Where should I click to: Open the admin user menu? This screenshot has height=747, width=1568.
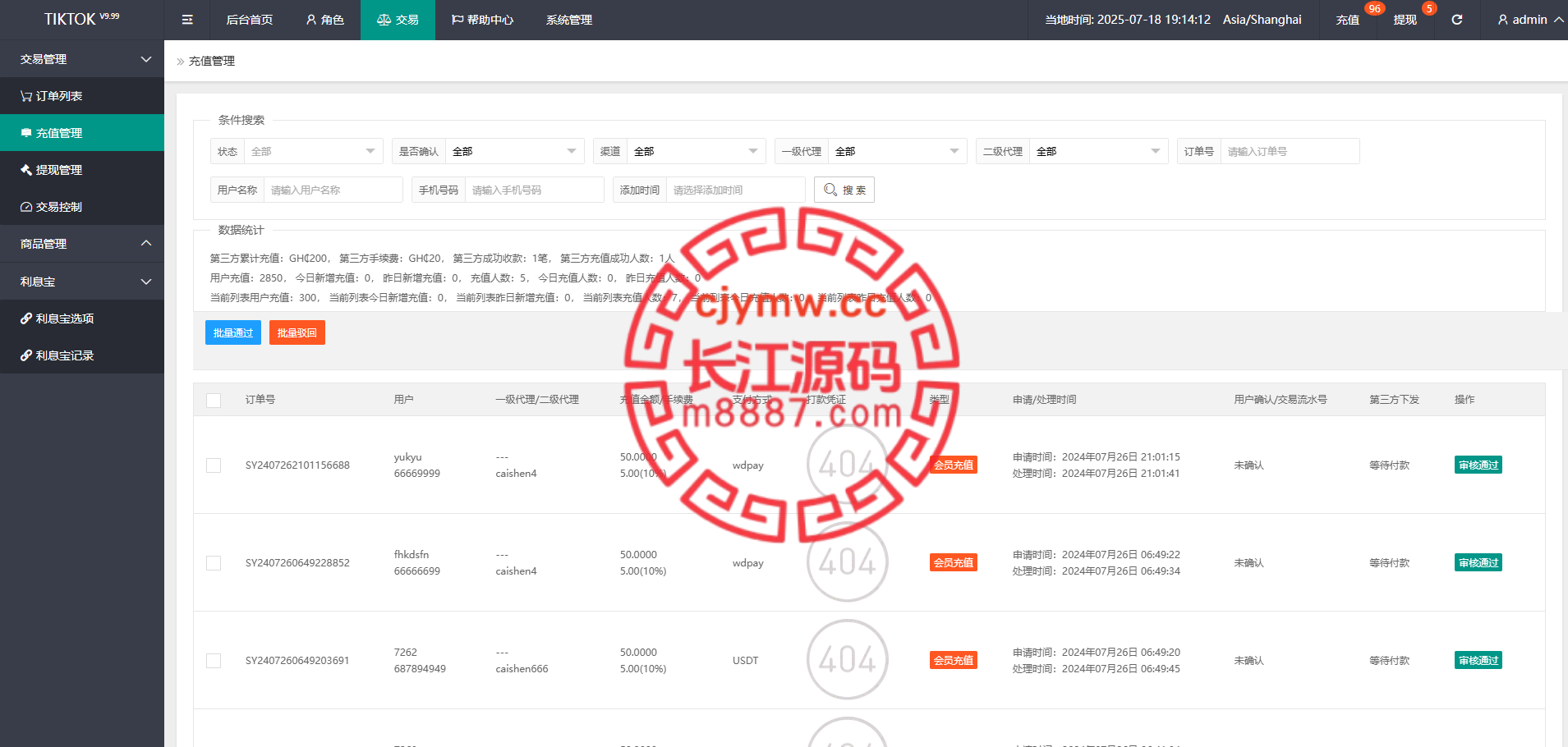pos(1530,20)
